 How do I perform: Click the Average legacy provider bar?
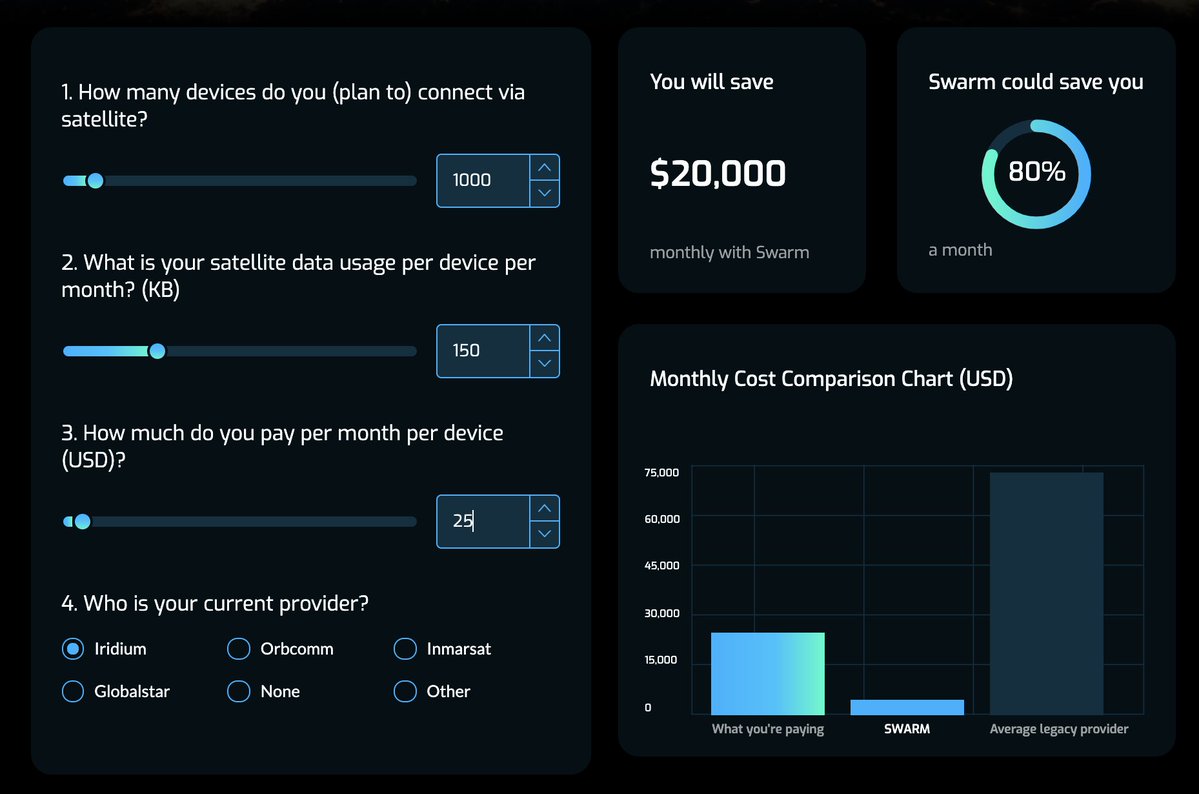1046,594
